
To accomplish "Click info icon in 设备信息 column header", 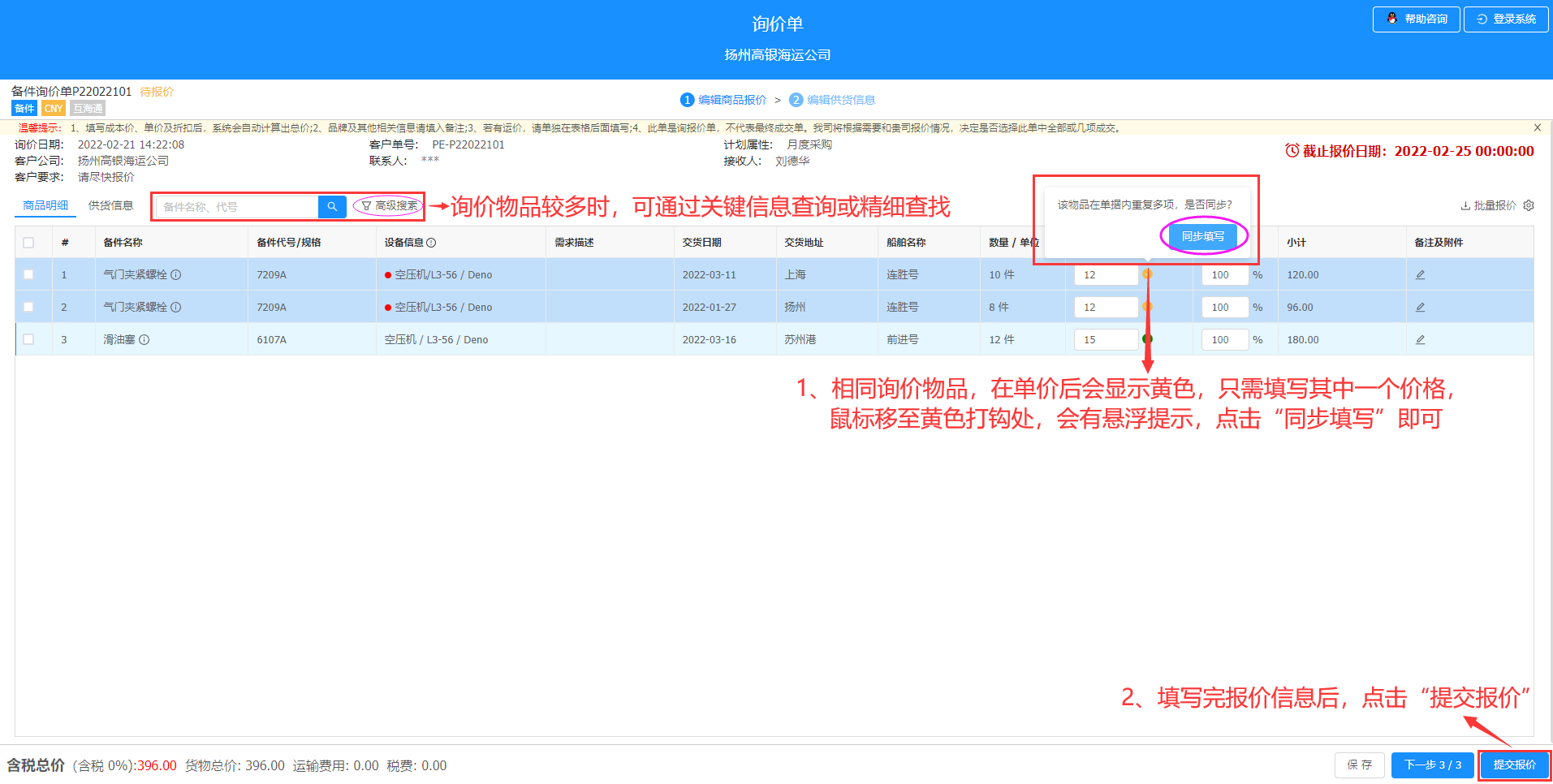I will (x=431, y=243).
